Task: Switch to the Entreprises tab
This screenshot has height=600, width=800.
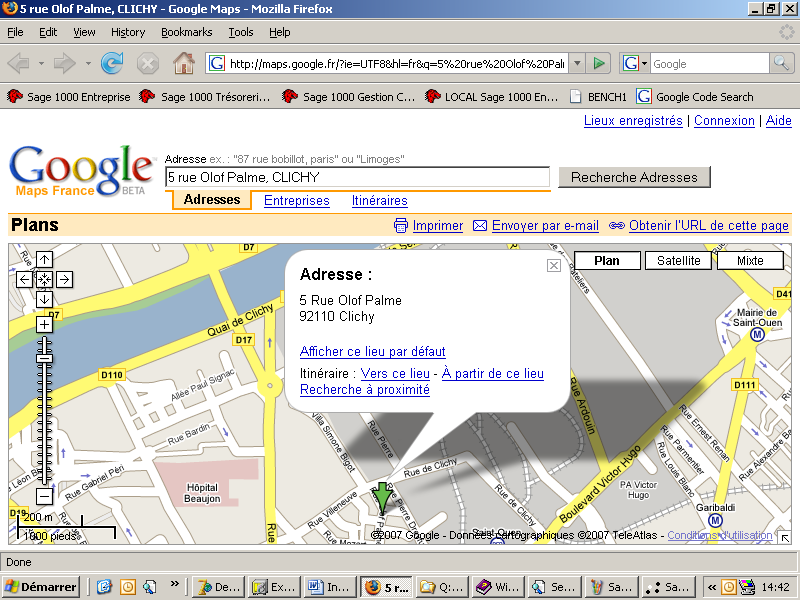Action: click(x=297, y=201)
